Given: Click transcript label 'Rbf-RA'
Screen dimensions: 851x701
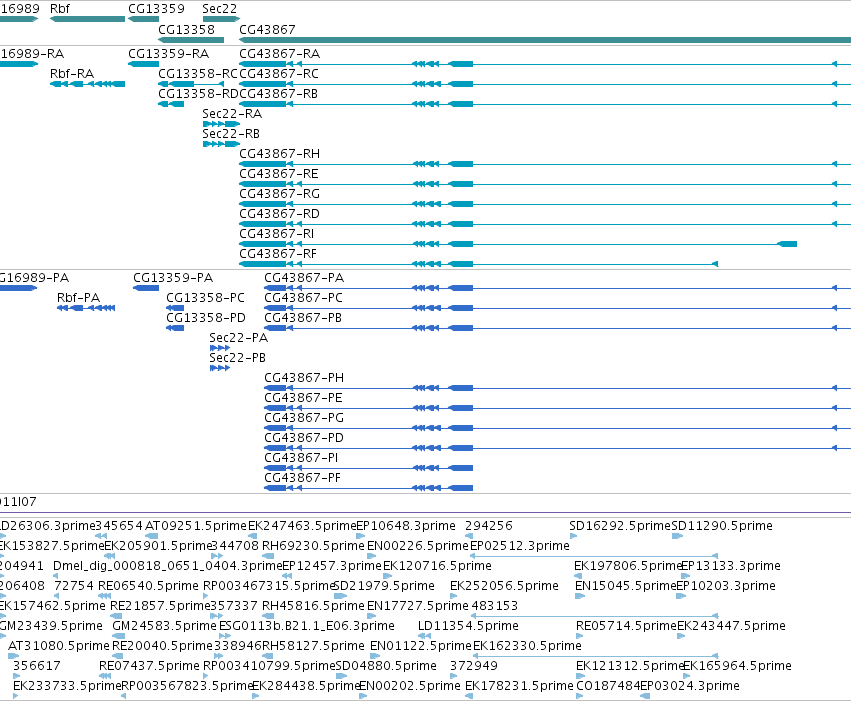Looking at the screenshot, I should (72, 74).
